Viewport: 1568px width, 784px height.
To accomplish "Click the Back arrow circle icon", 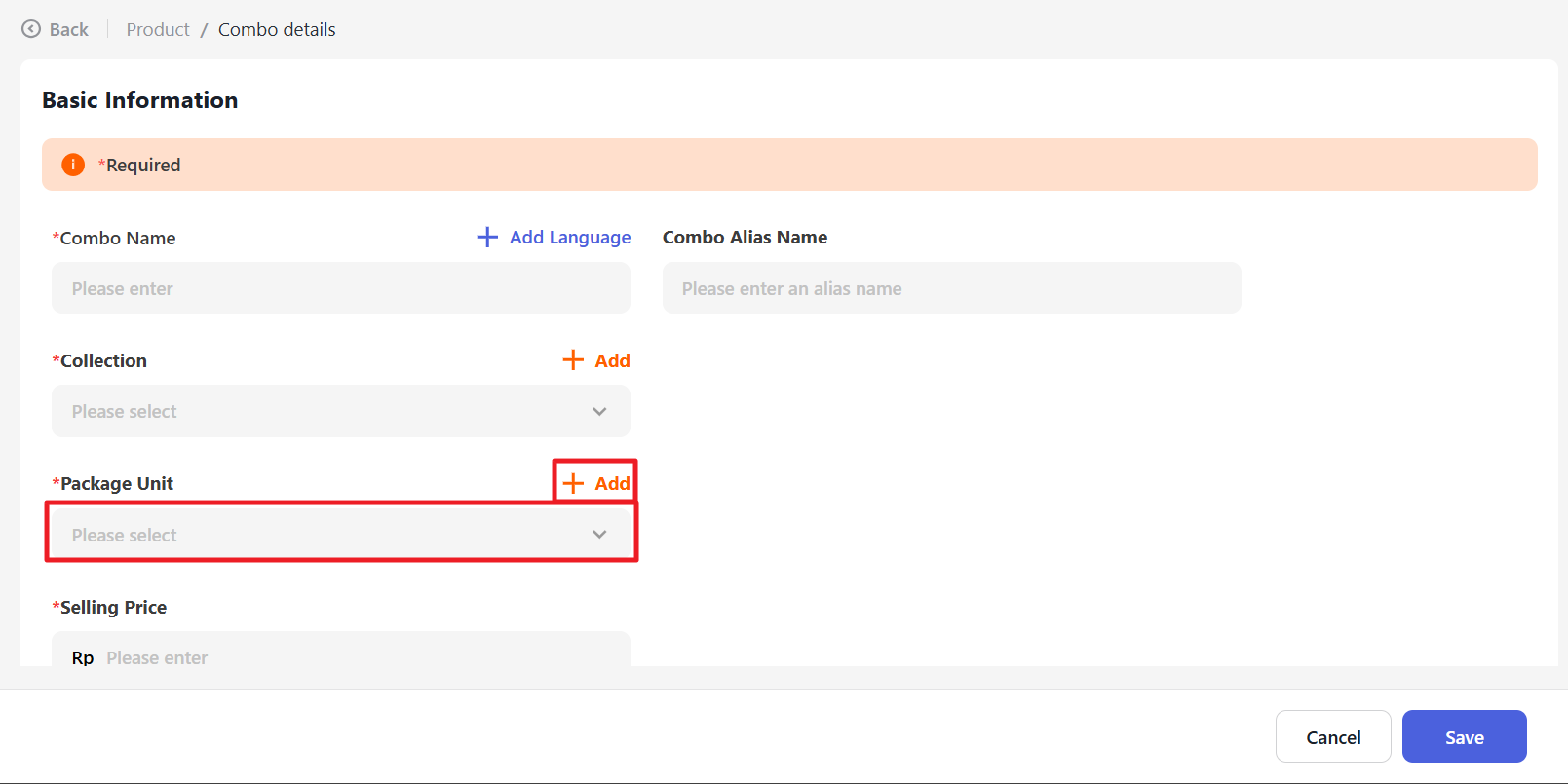I will [31, 29].
